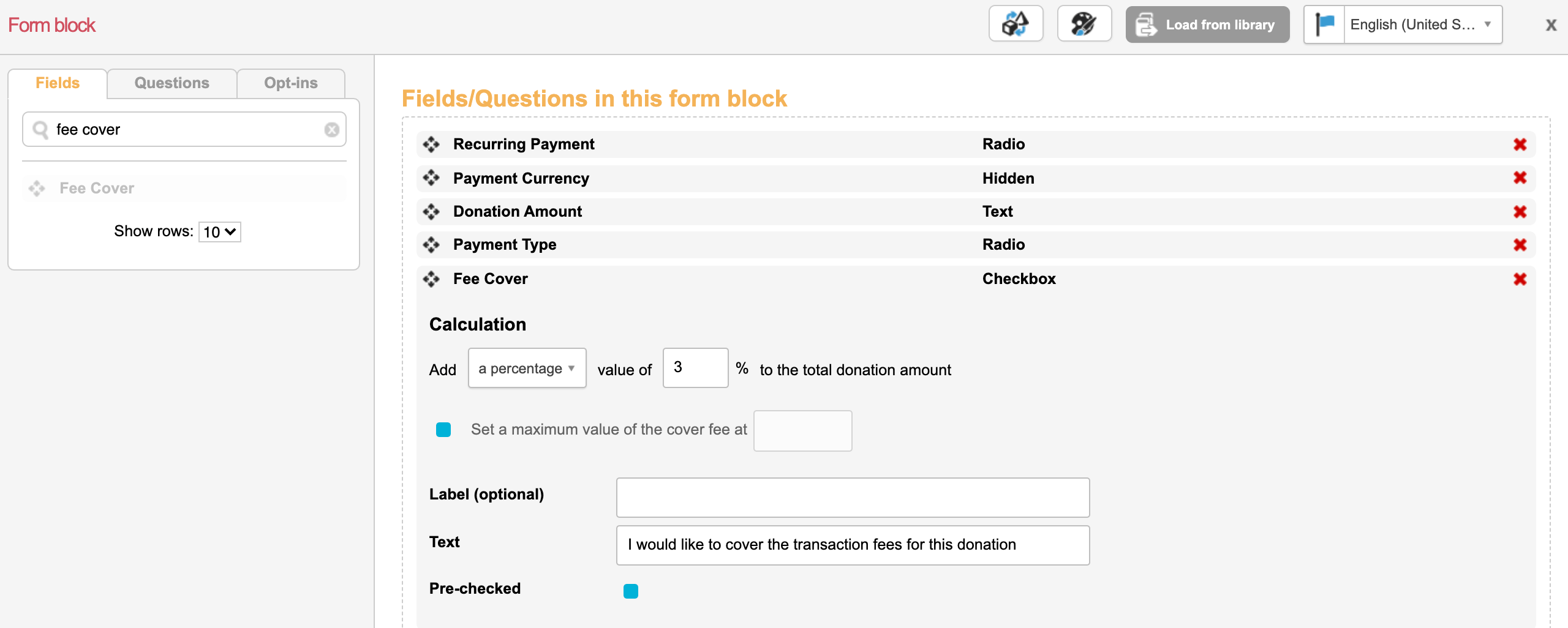Viewport: 1568px width, 628px height.
Task: Delete the Recurring Payment field
Action: (1520, 144)
